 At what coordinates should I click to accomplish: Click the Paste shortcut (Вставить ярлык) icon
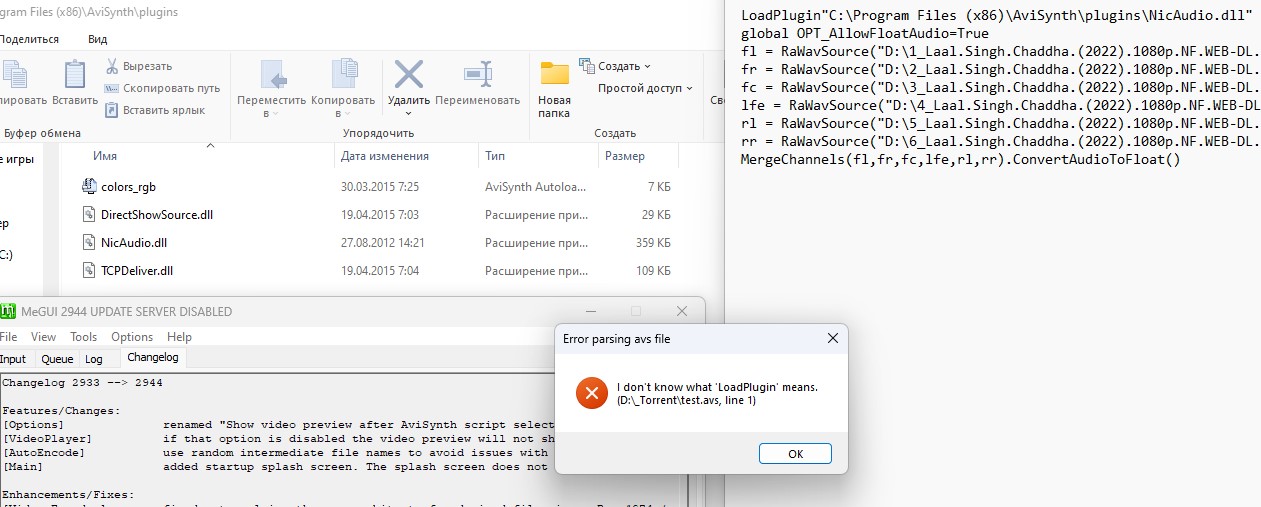(x=112, y=110)
